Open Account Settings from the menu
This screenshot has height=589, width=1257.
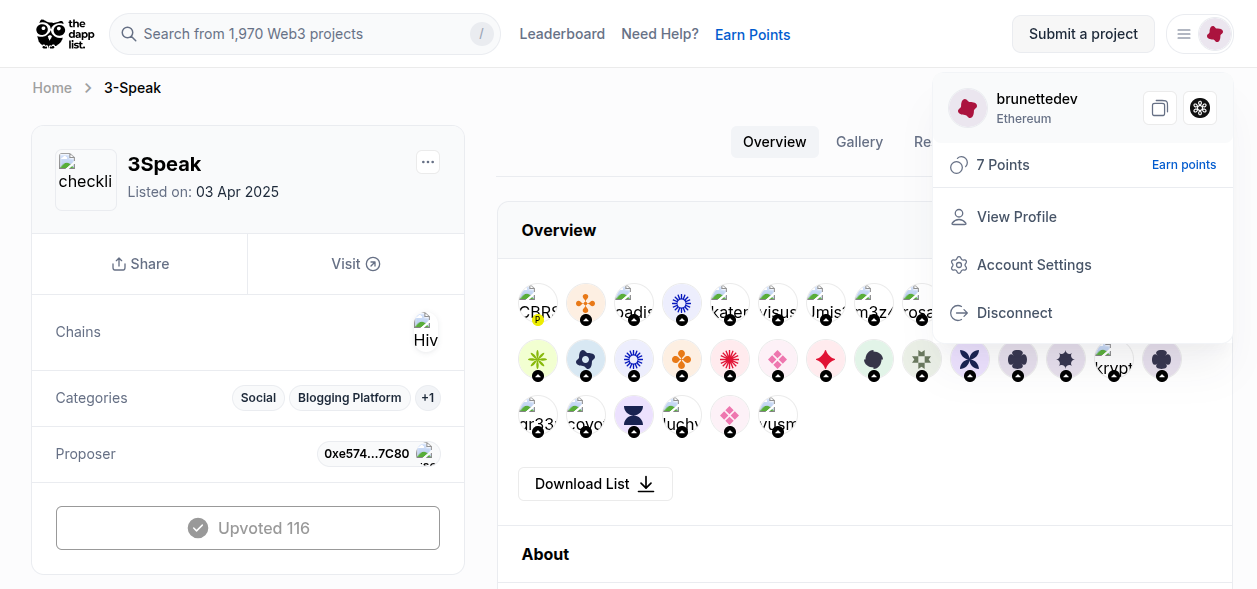tap(1083, 265)
